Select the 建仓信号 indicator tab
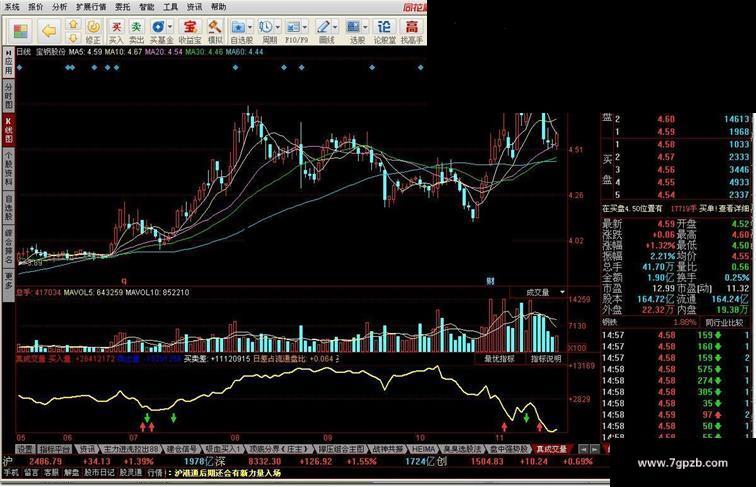The width and height of the screenshot is (756, 487). point(181,449)
